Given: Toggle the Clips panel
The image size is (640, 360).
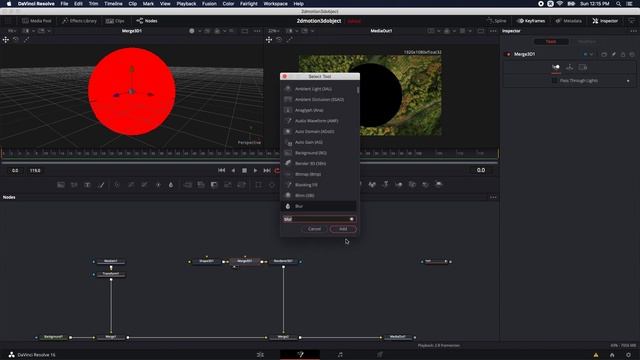Looking at the screenshot, I should click(115, 21).
